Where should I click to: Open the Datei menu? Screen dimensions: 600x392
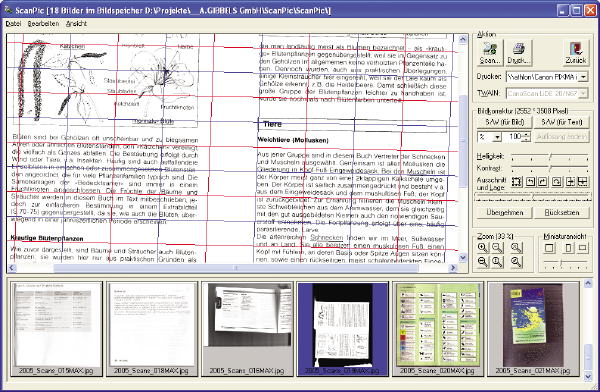coord(13,24)
